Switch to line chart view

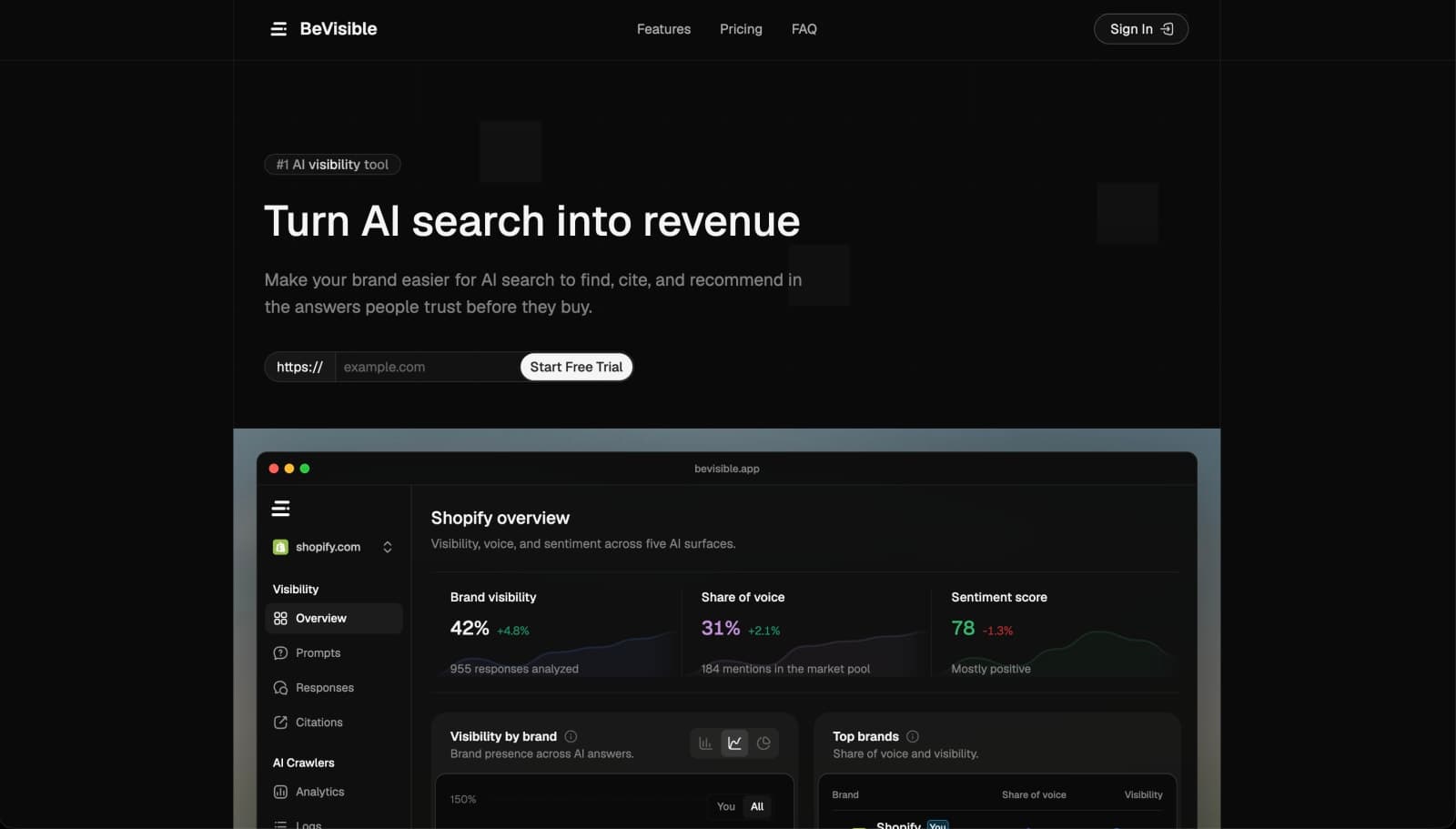pyautogui.click(x=734, y=743)
